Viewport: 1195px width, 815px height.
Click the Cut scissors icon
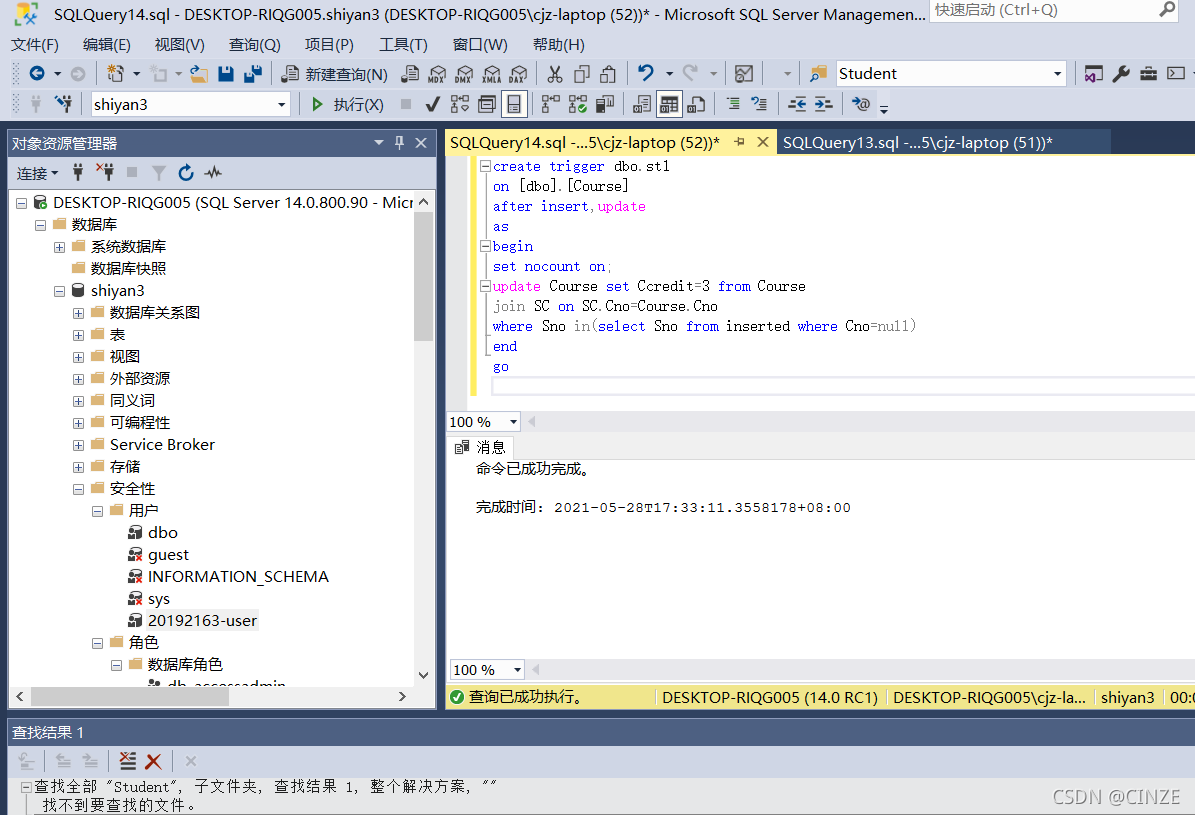click(x=555, y=74)
